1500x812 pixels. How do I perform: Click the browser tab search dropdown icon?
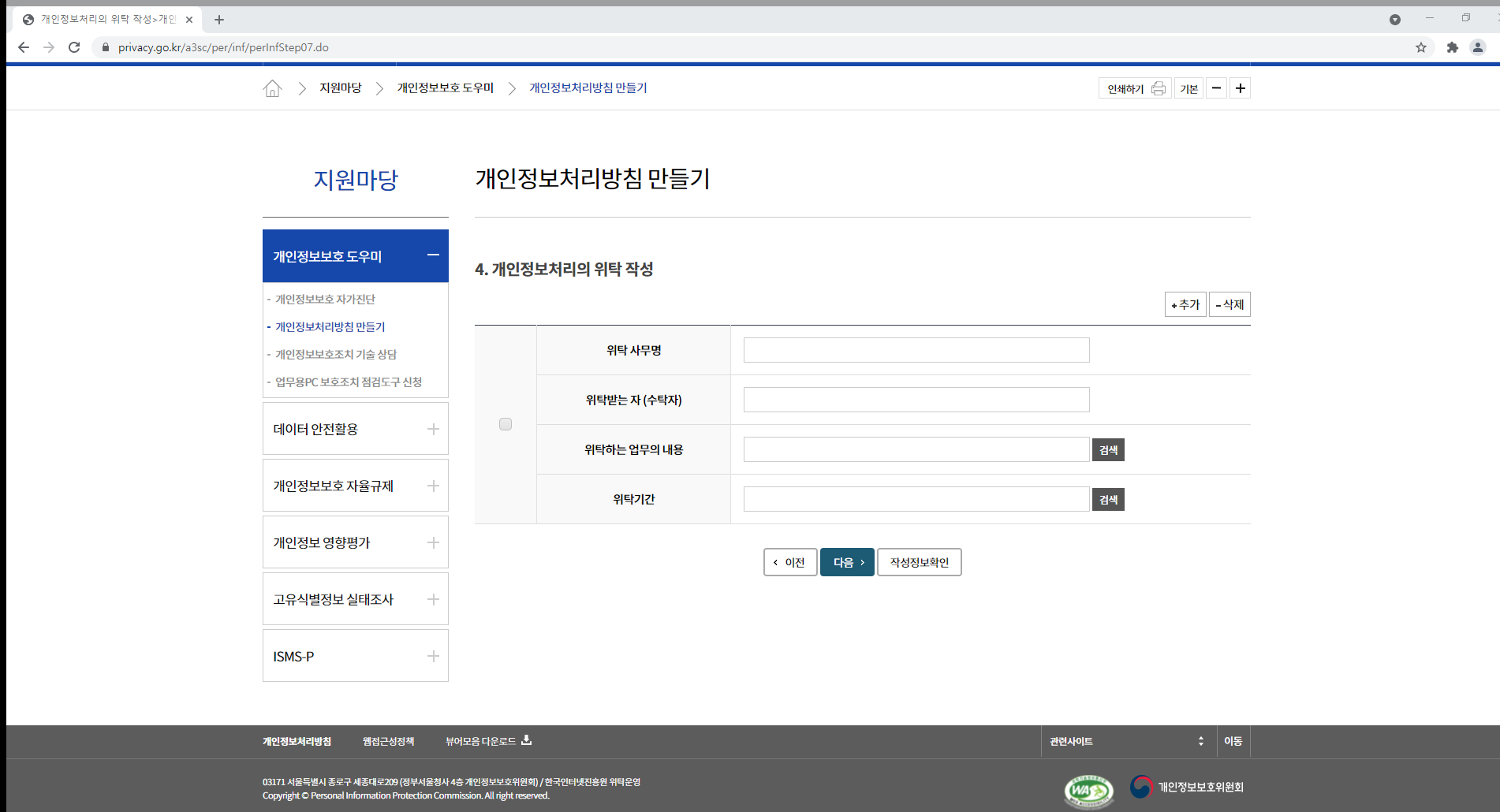[x=1395, y=20]
